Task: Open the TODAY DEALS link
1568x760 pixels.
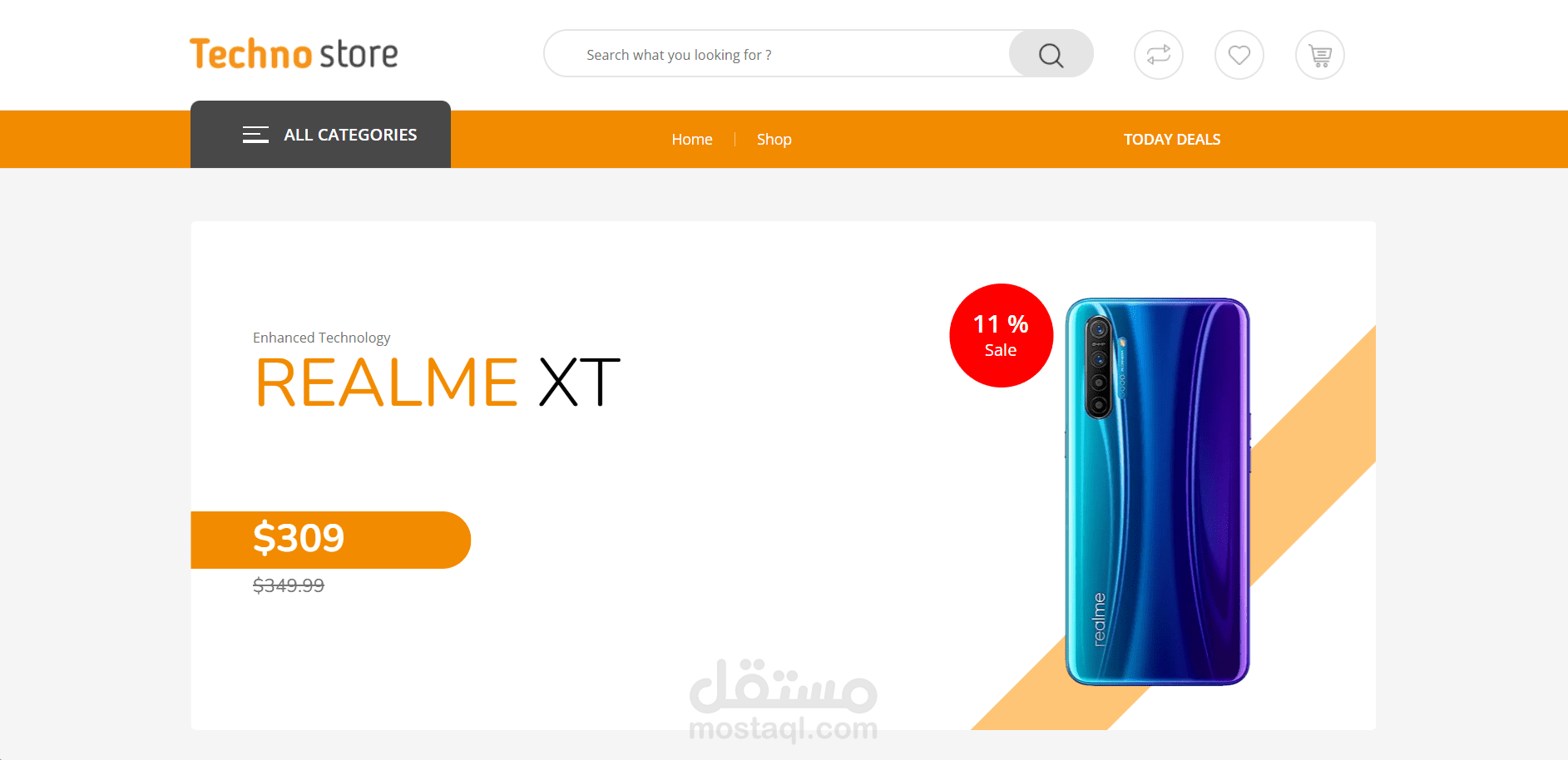Action: [x=1172, y=140]
